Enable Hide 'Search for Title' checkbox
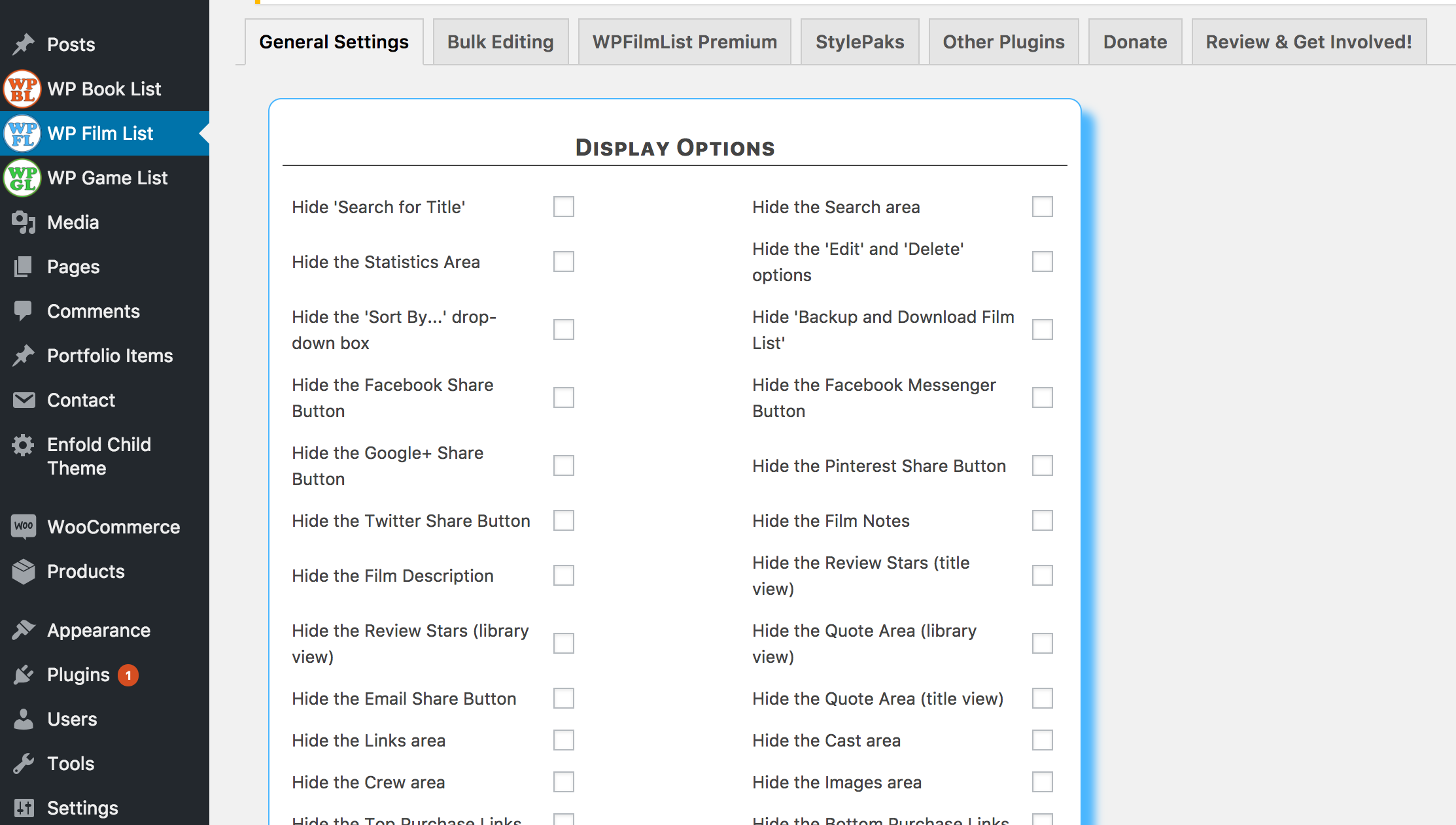 click(564, 207)
